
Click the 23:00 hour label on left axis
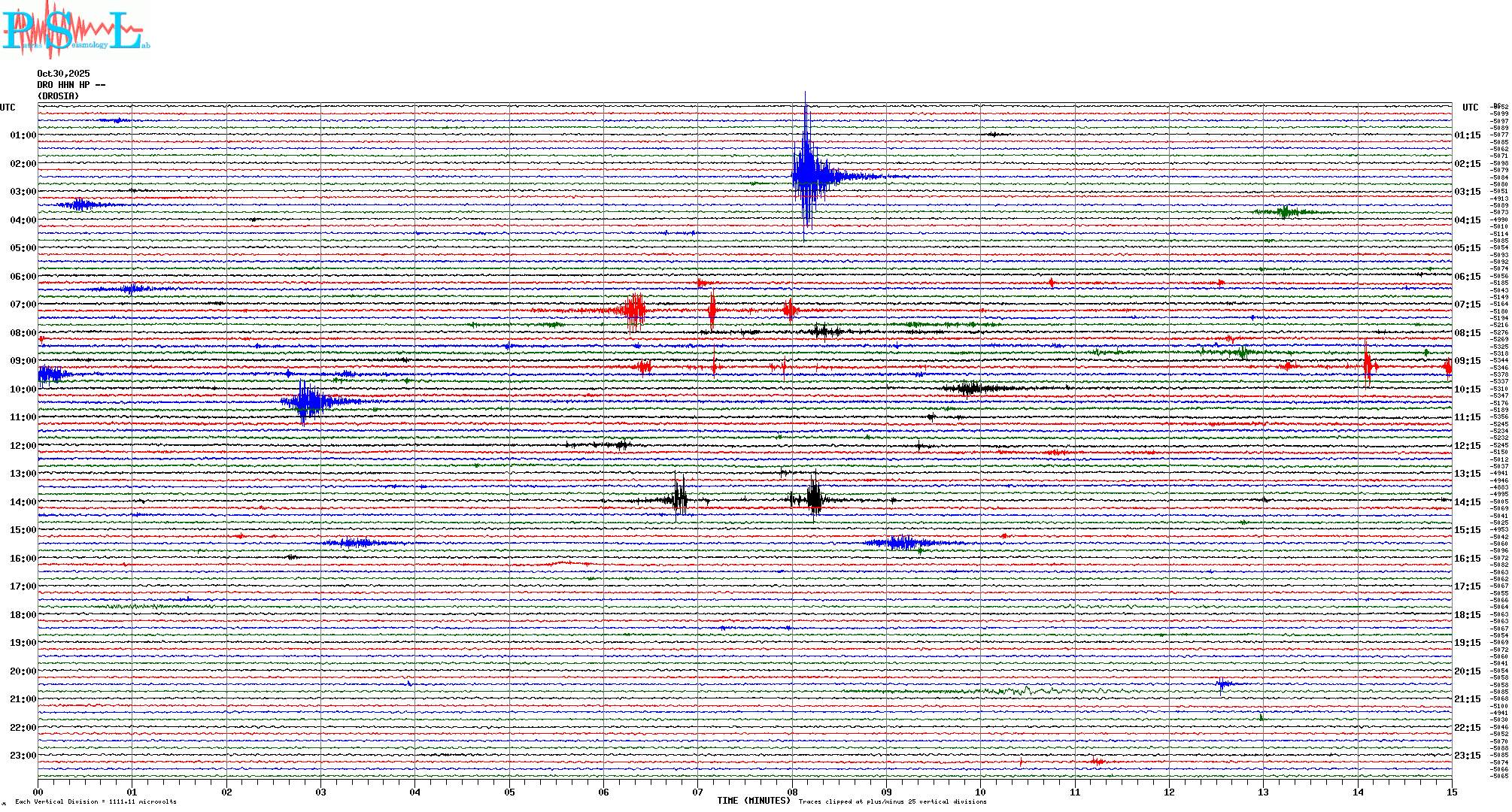(23, 756)
